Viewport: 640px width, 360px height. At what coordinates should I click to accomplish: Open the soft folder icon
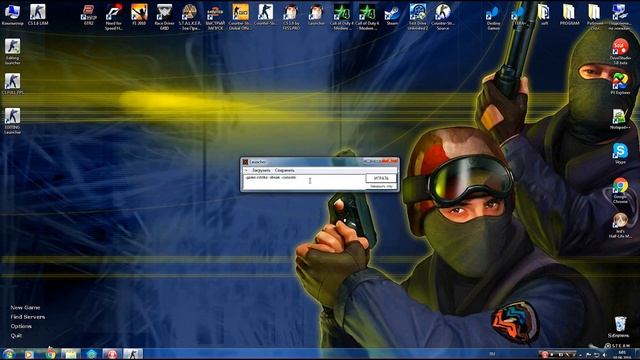point(544,14)
